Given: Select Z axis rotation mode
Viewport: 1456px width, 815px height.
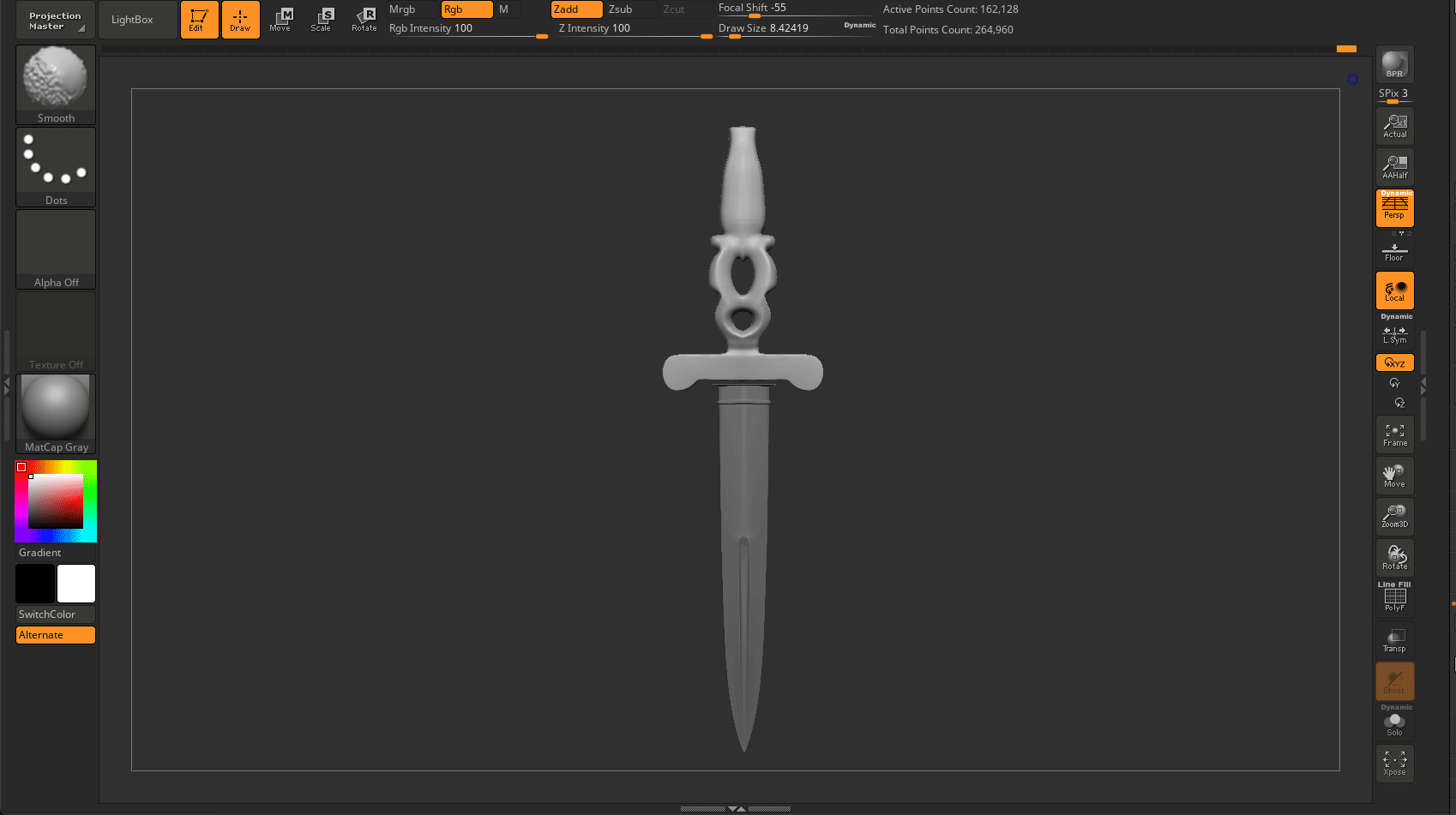Looking at the screenshot, I should click(1399, 403).
